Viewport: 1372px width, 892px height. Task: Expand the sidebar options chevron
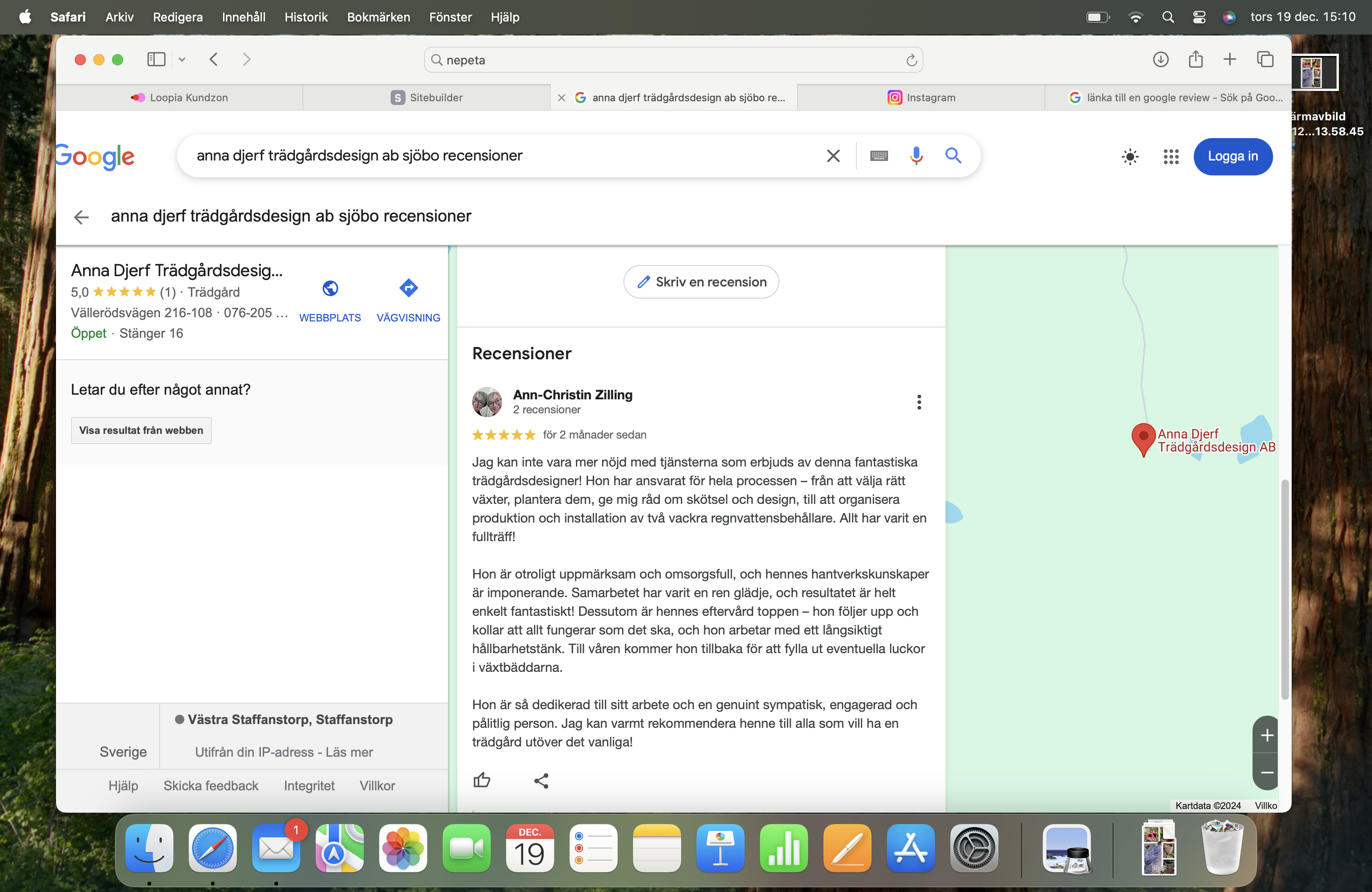182,59
